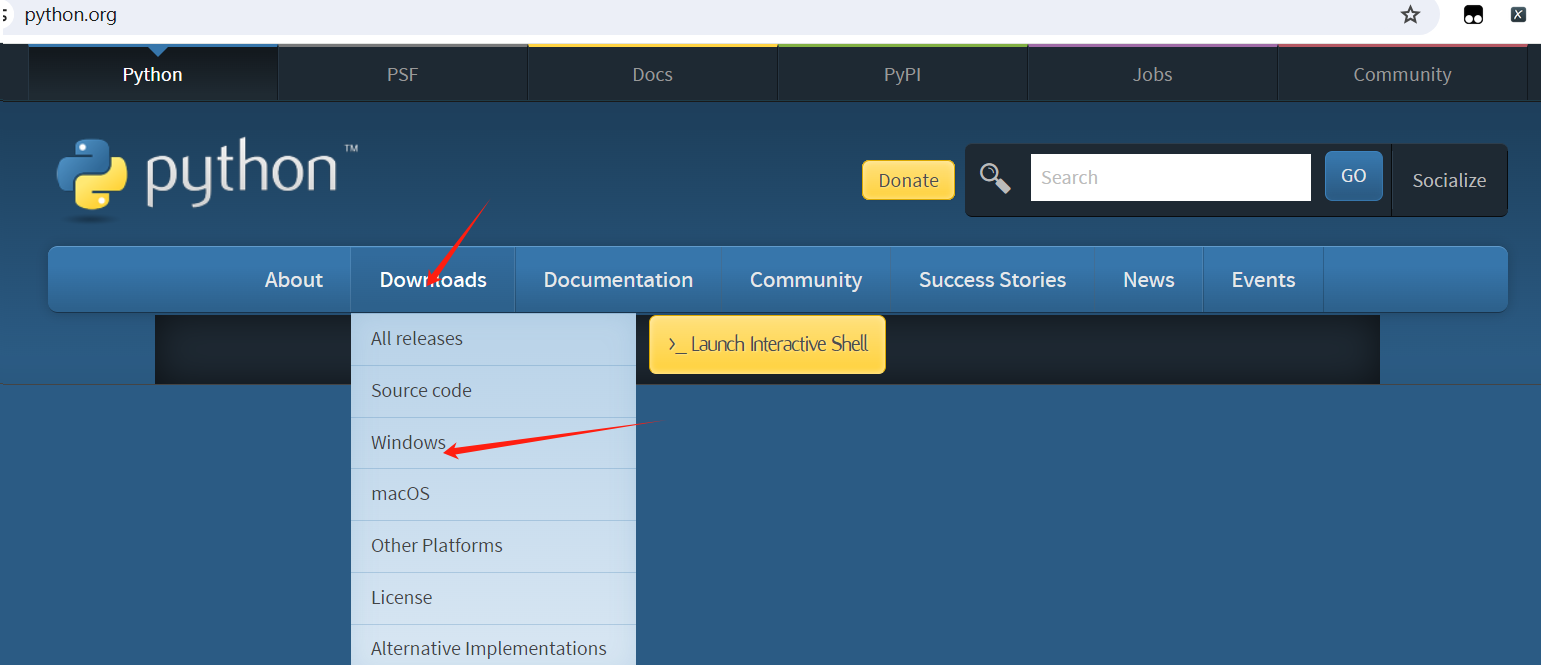The width and height of the screenshot is (1541, 665).
Task: Open the Downloads dropdown menu
Action: coord(433,280)
